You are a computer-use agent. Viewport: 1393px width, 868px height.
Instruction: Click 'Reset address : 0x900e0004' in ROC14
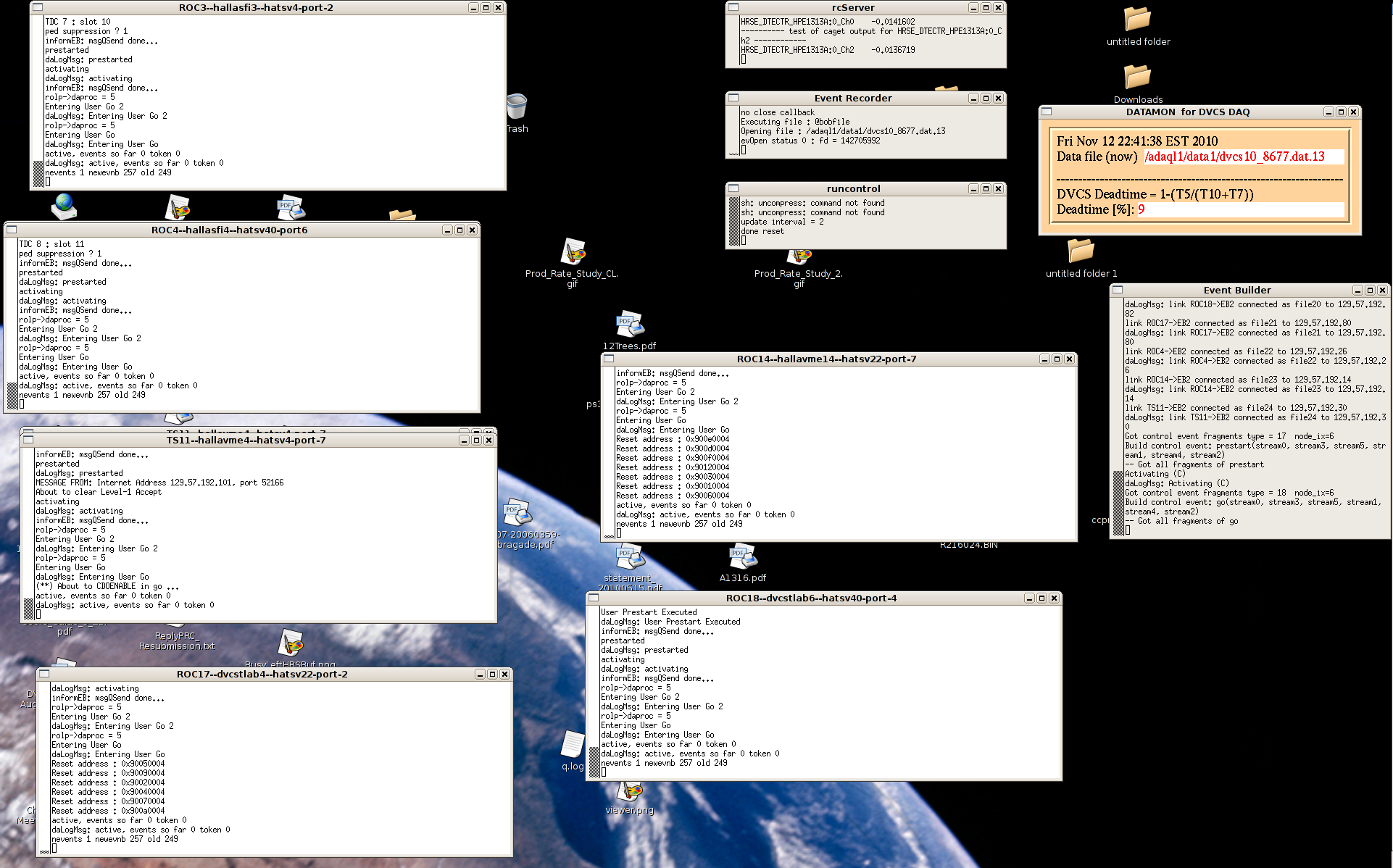[673, 439]
